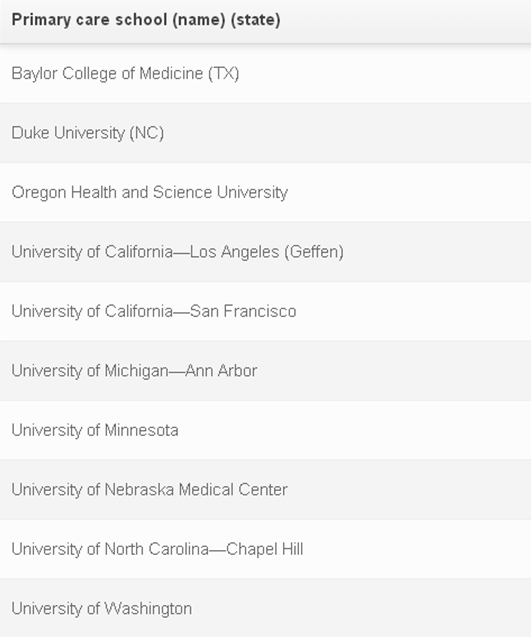Select the University of Minnesota row
Image resolution: width=531 pixels, height=637 pixels.
click(265, 430)
